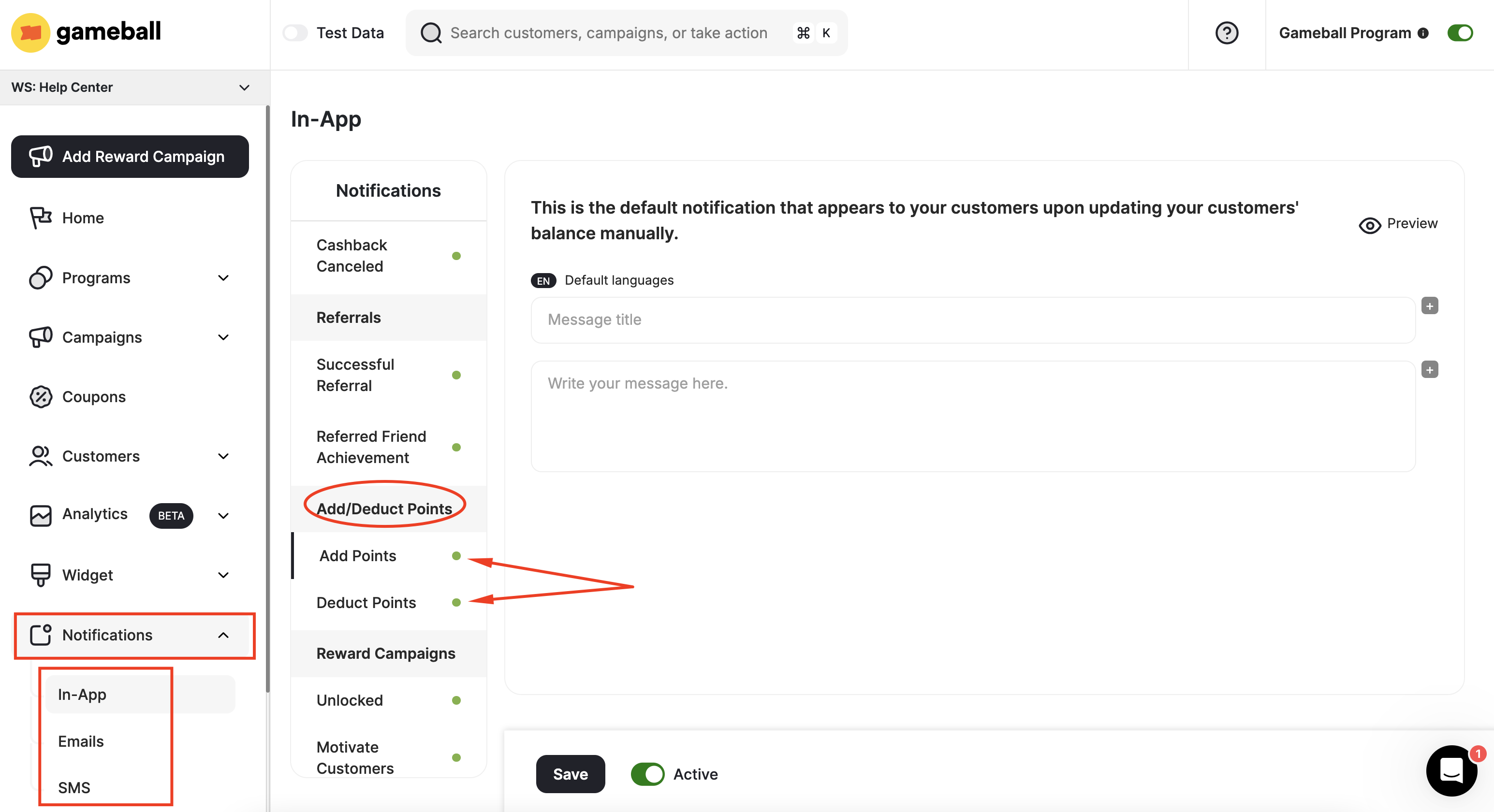Open the SMS notification channel
The image size is (1494, 812).
tap(73, 787)
